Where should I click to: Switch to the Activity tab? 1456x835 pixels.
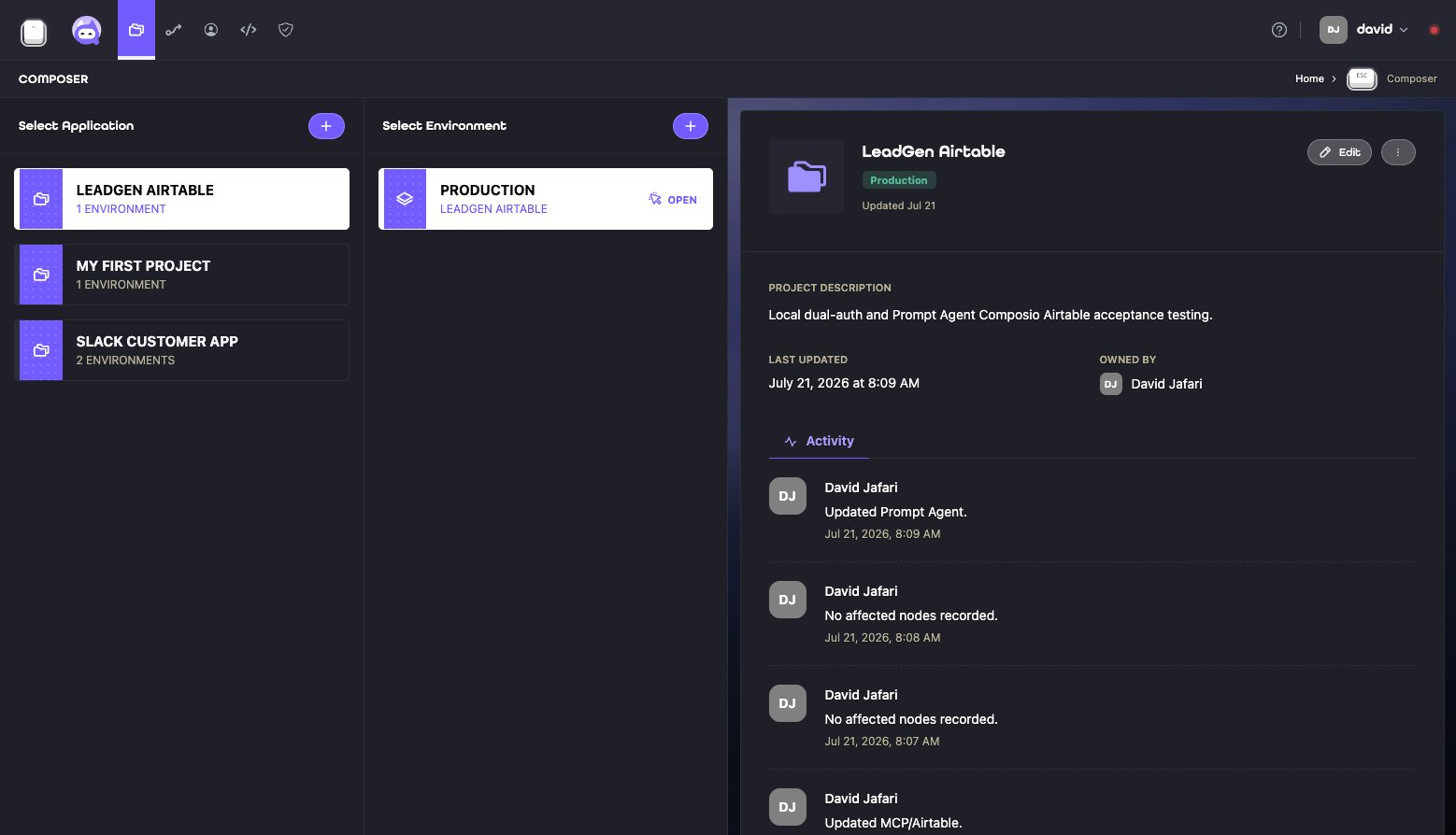pyautogui.click(x=819, y=441)
